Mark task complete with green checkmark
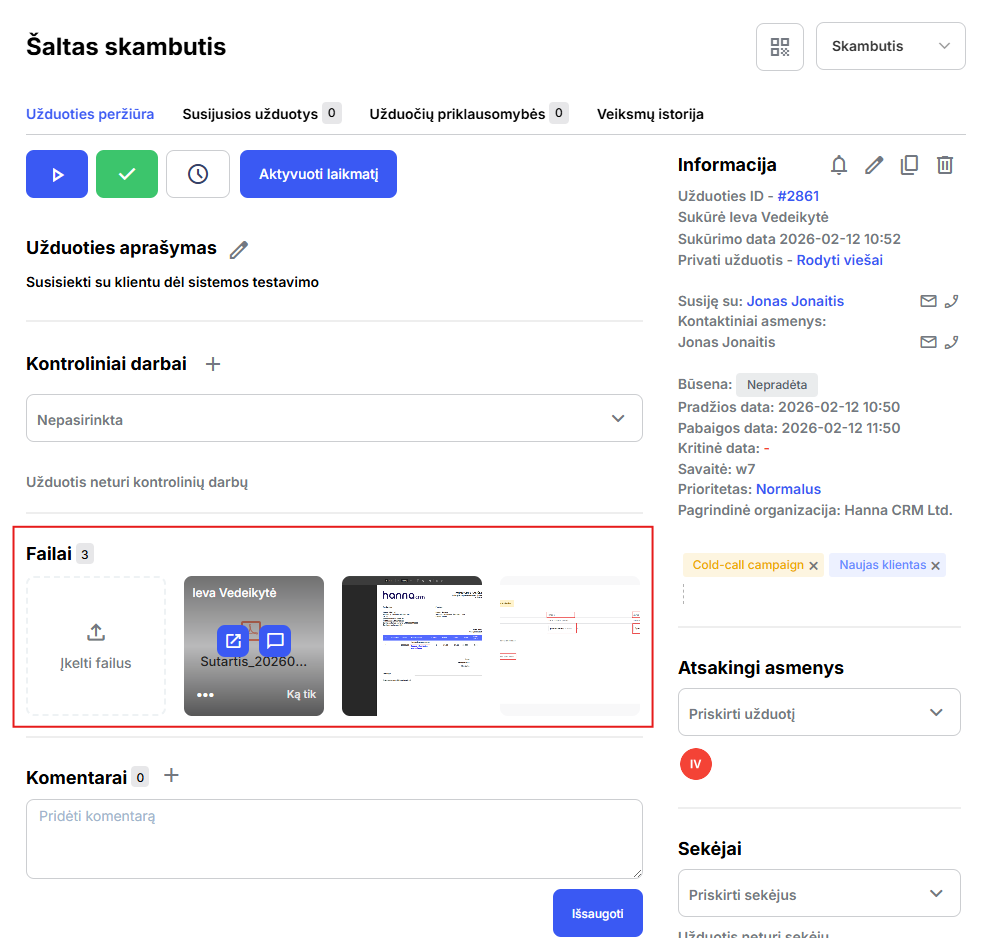Image resolution: width=996 pixels, height=938 pixels. pyautogui.click(x=127, y=174)
